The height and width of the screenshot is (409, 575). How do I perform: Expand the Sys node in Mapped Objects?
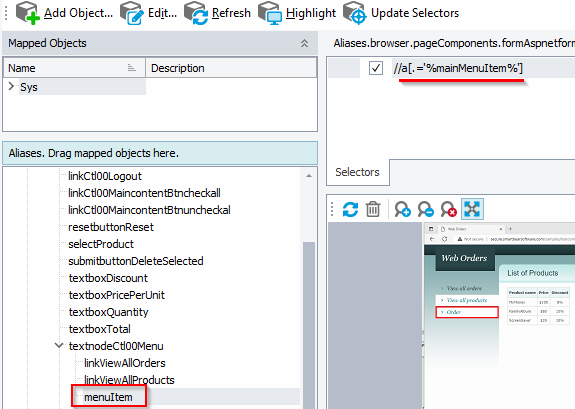tap(11, 87)
